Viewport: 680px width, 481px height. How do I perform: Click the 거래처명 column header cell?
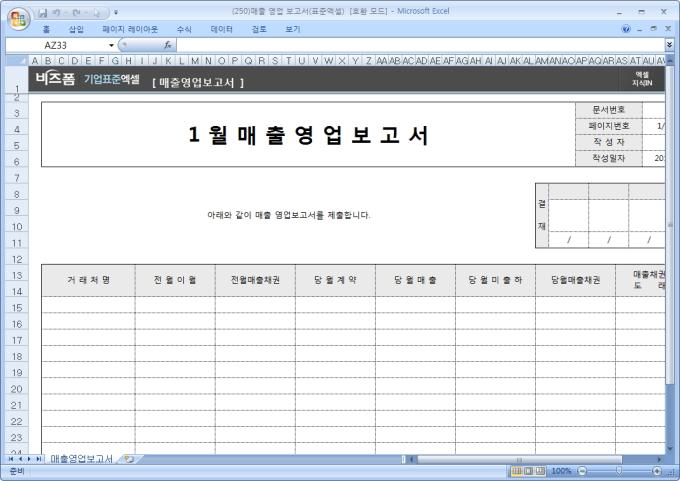88,280
